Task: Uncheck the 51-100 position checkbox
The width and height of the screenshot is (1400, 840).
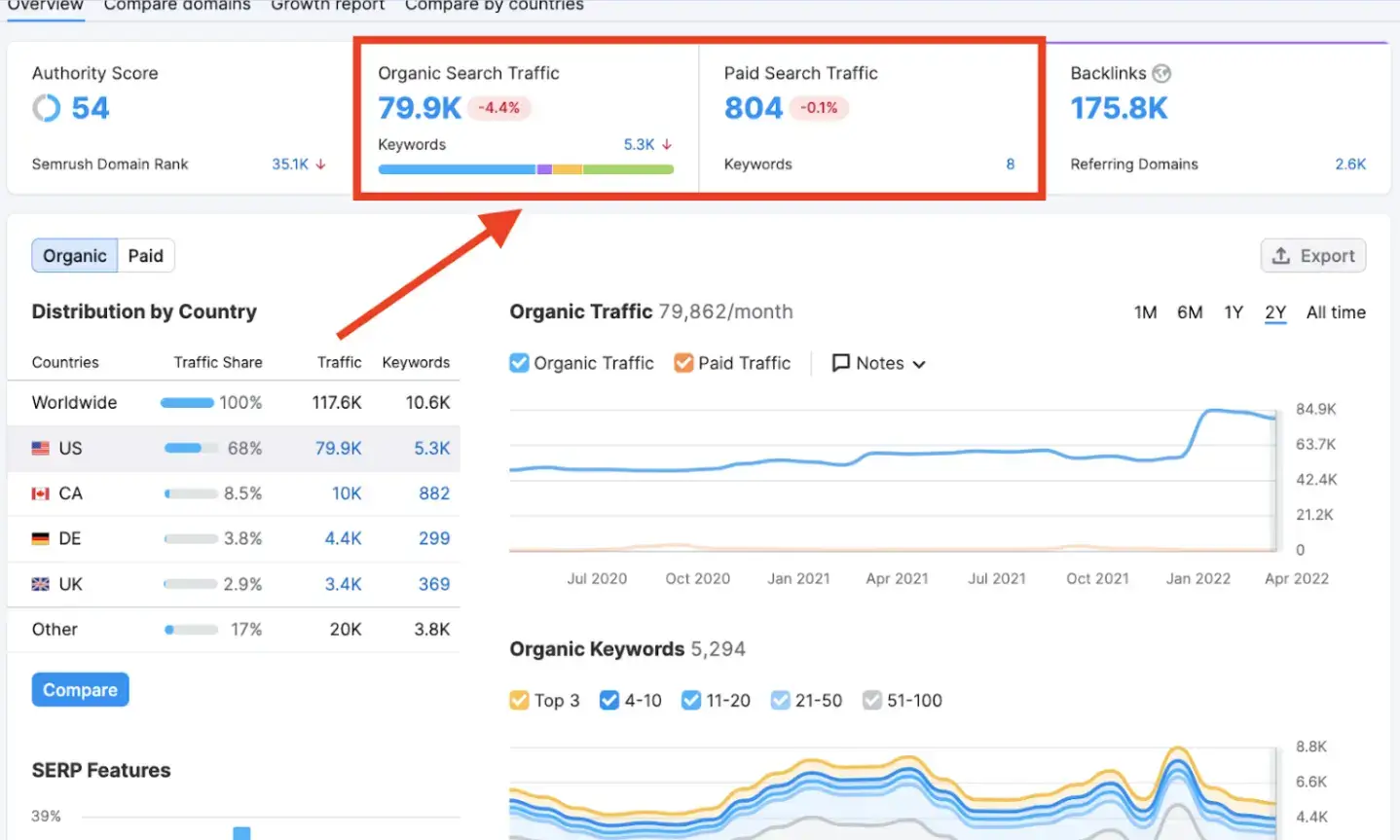Action: (x=871, y=700)
